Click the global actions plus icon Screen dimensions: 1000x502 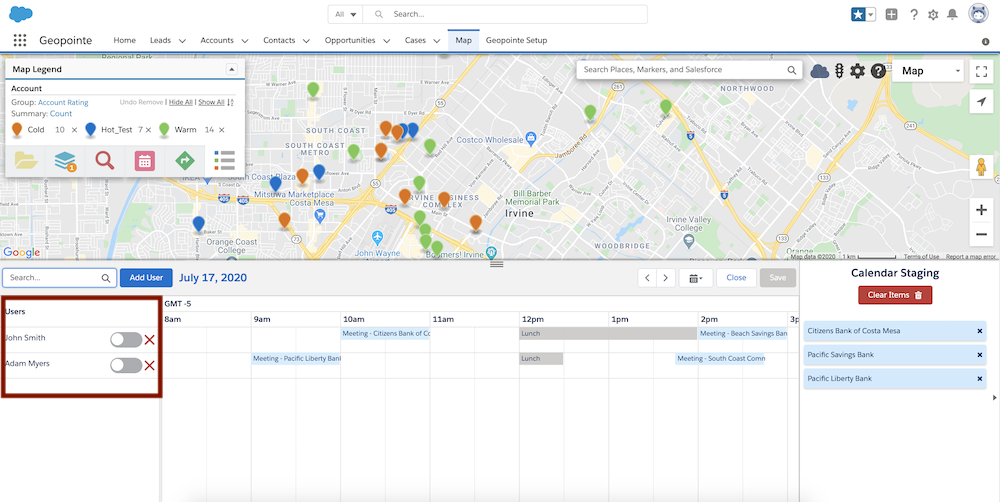(x=892, y=14)
